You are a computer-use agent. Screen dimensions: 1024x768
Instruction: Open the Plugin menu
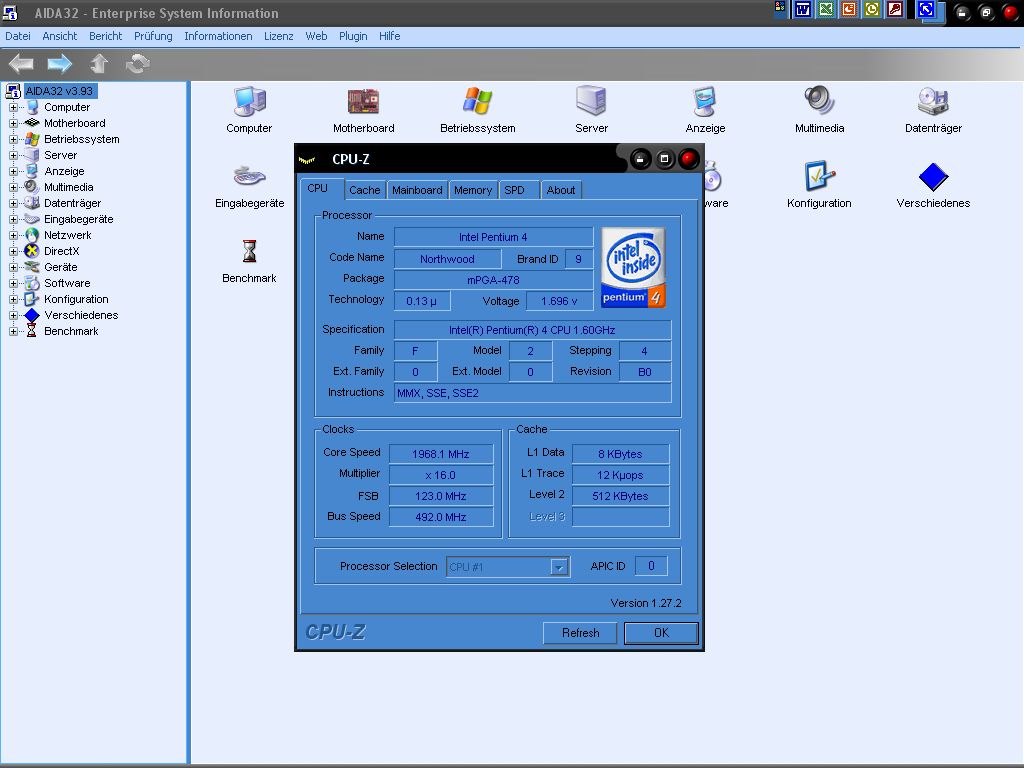coord(353,36)
